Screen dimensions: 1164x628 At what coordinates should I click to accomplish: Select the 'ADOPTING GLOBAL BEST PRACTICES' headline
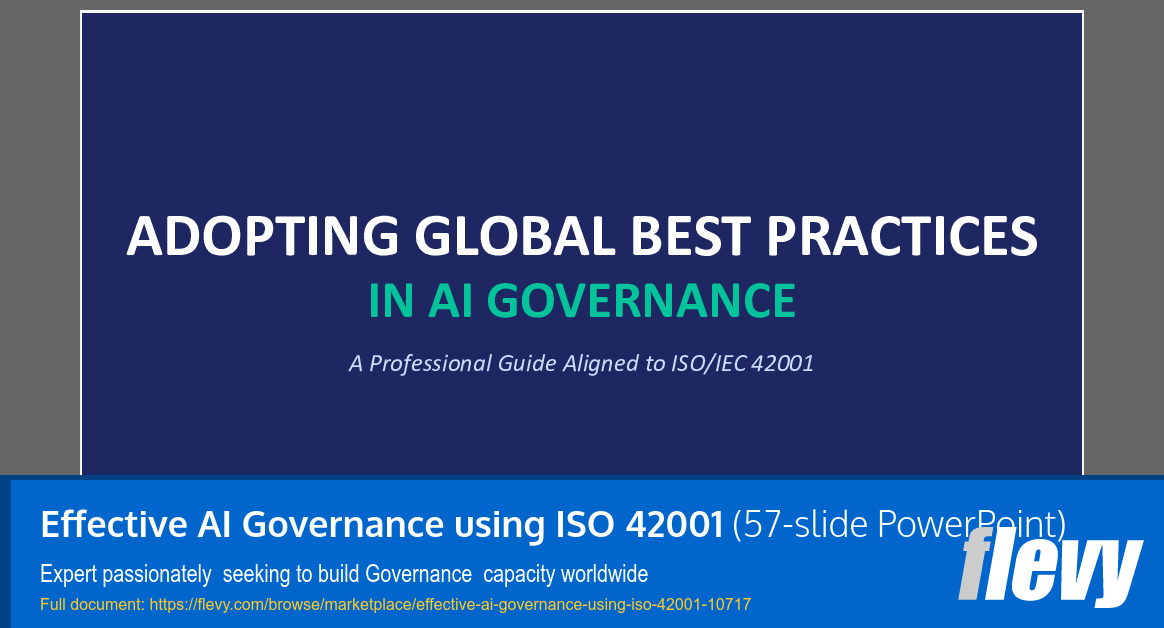pyautogui.click(x=582, y=239)
